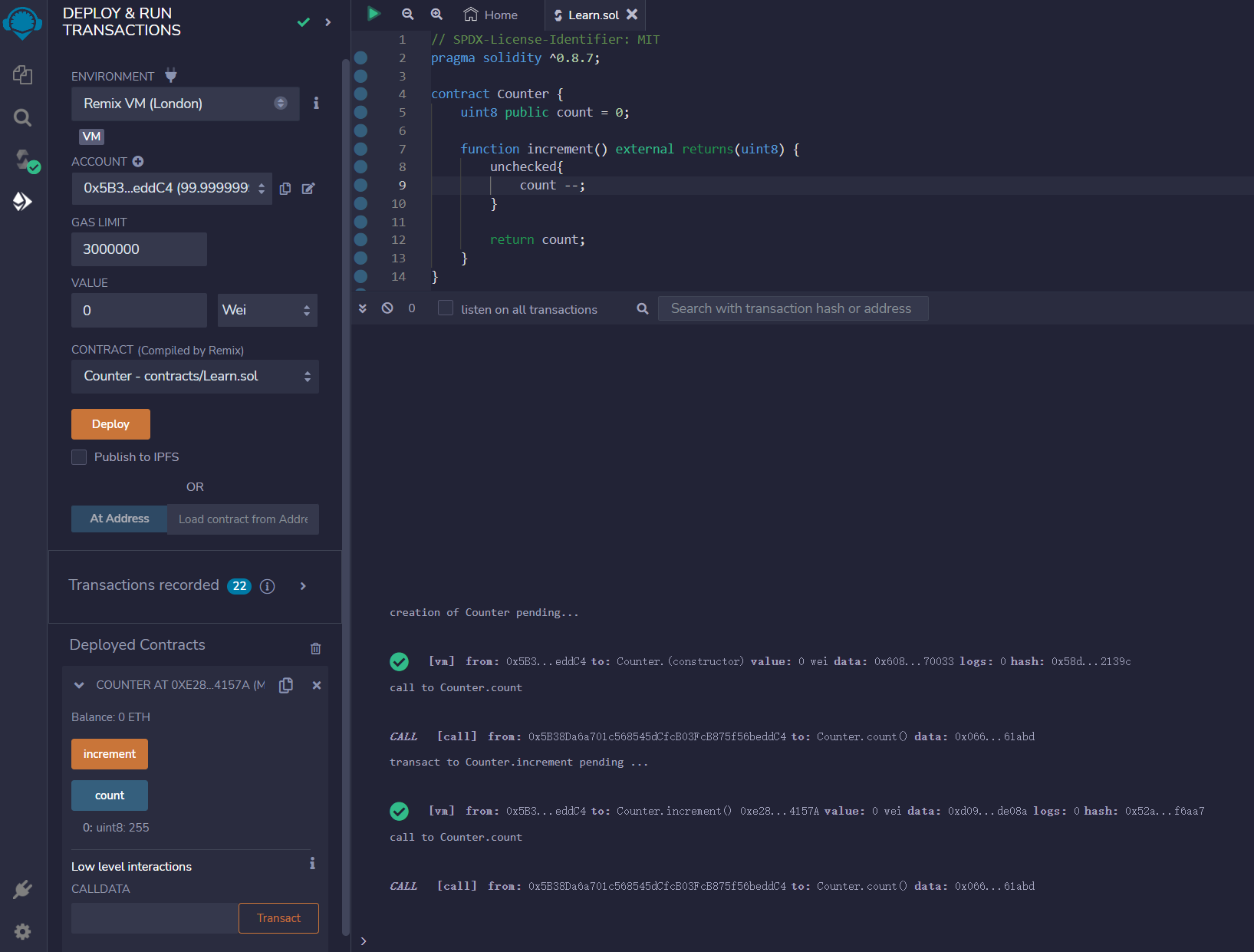Collapse the deployed Counter contract instance
The height and width of the screenshot is (952, 1254).
79,685
